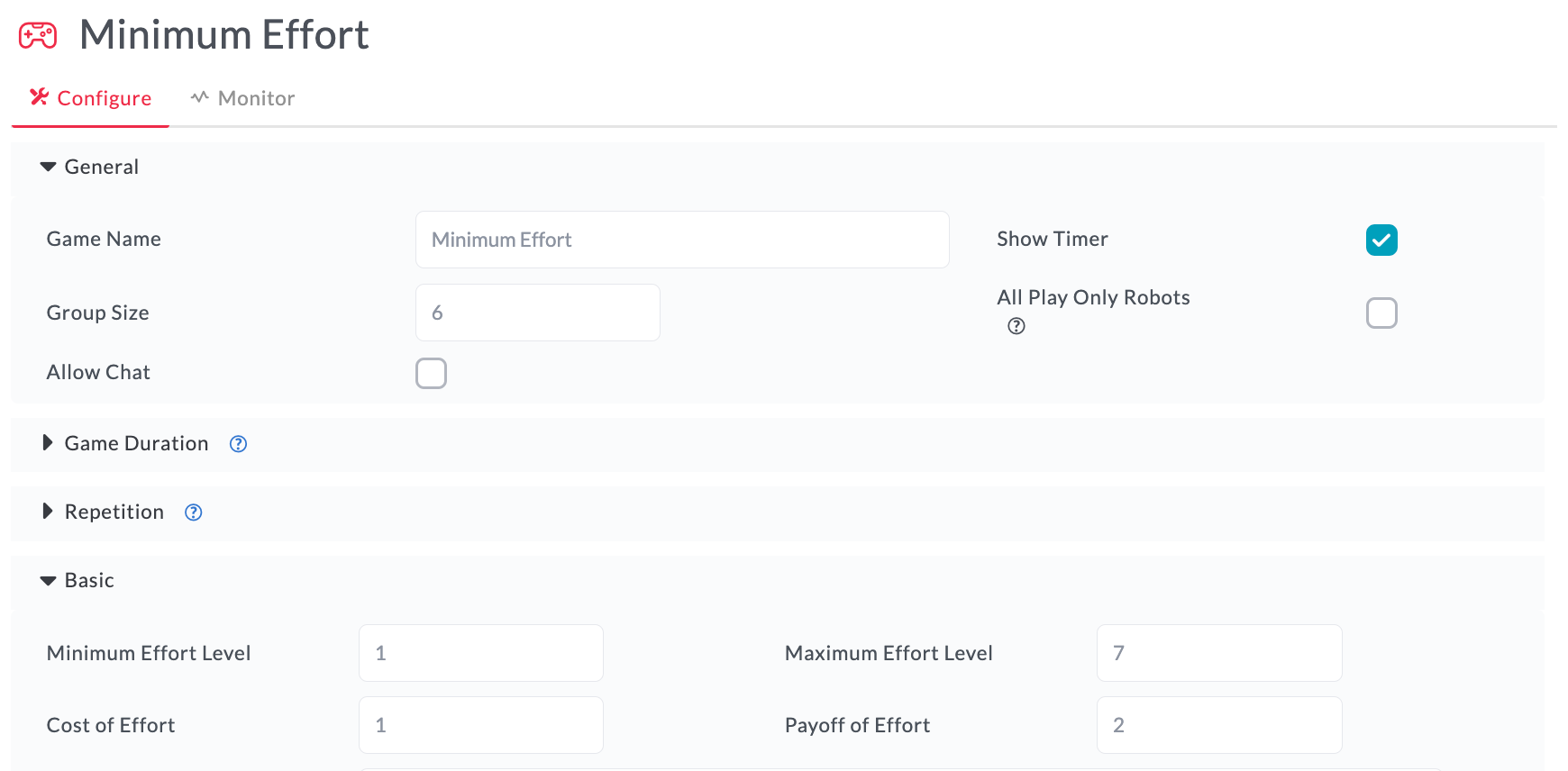The image size is (1568, 771).
Task: Select the Payoff of Effort field
Action: [x=1219, y=725]
